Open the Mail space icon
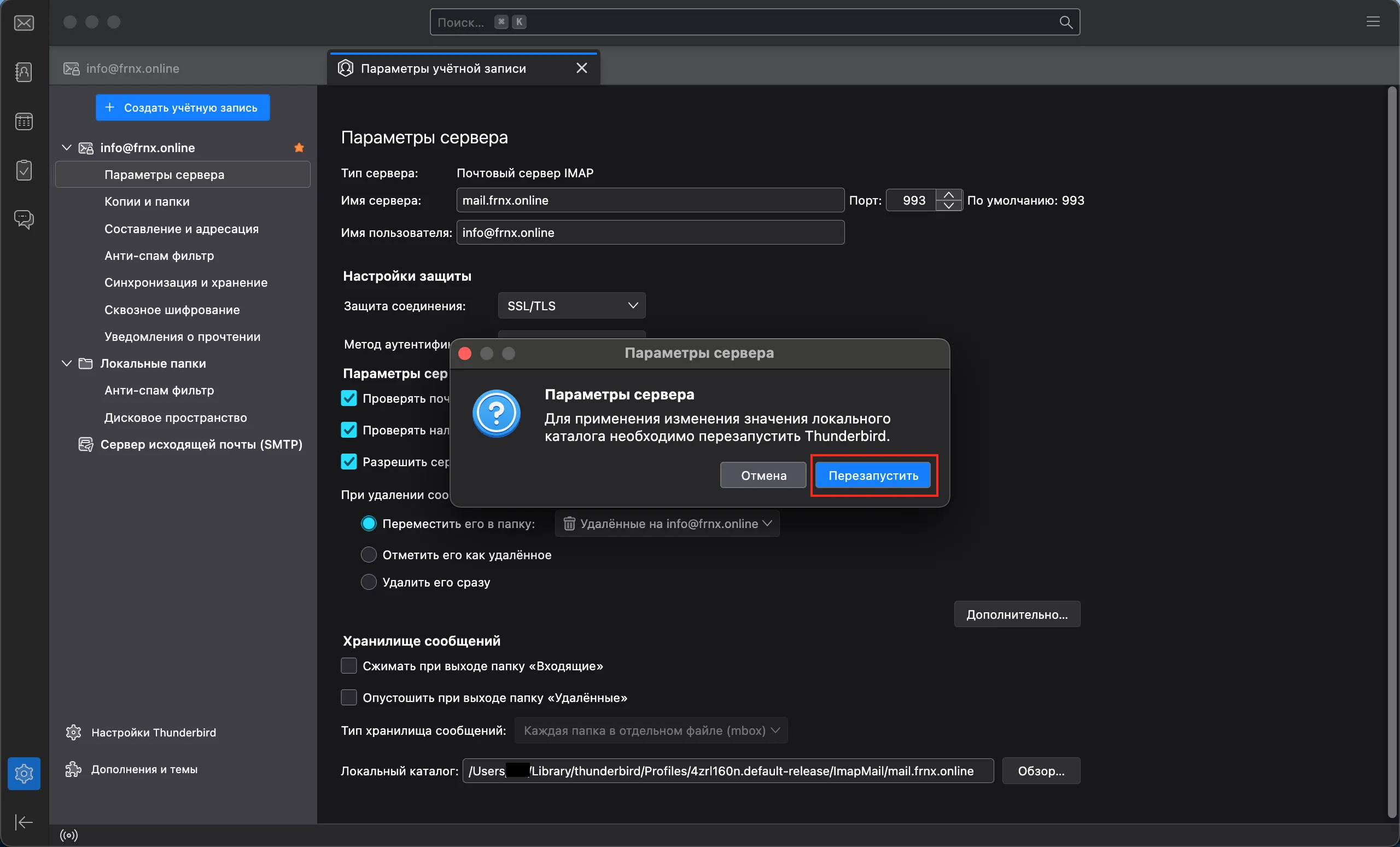 (x=24, y=23)
